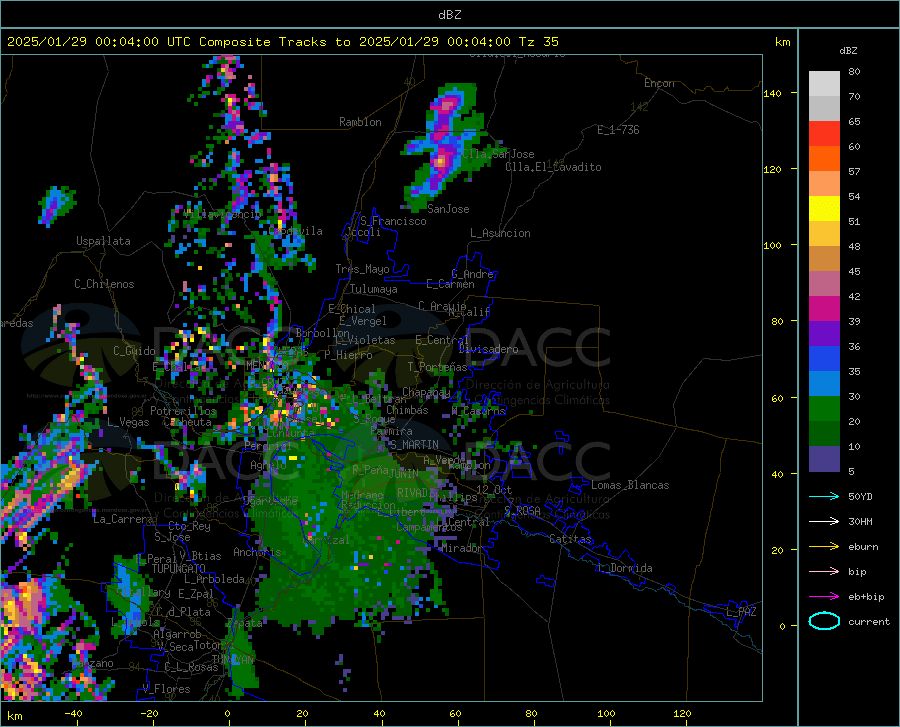Image resolution: width=900 pixels, height=727 pixels.
Task: Pick the light blue 30-35 dBZ swatch
Action: 824,383
